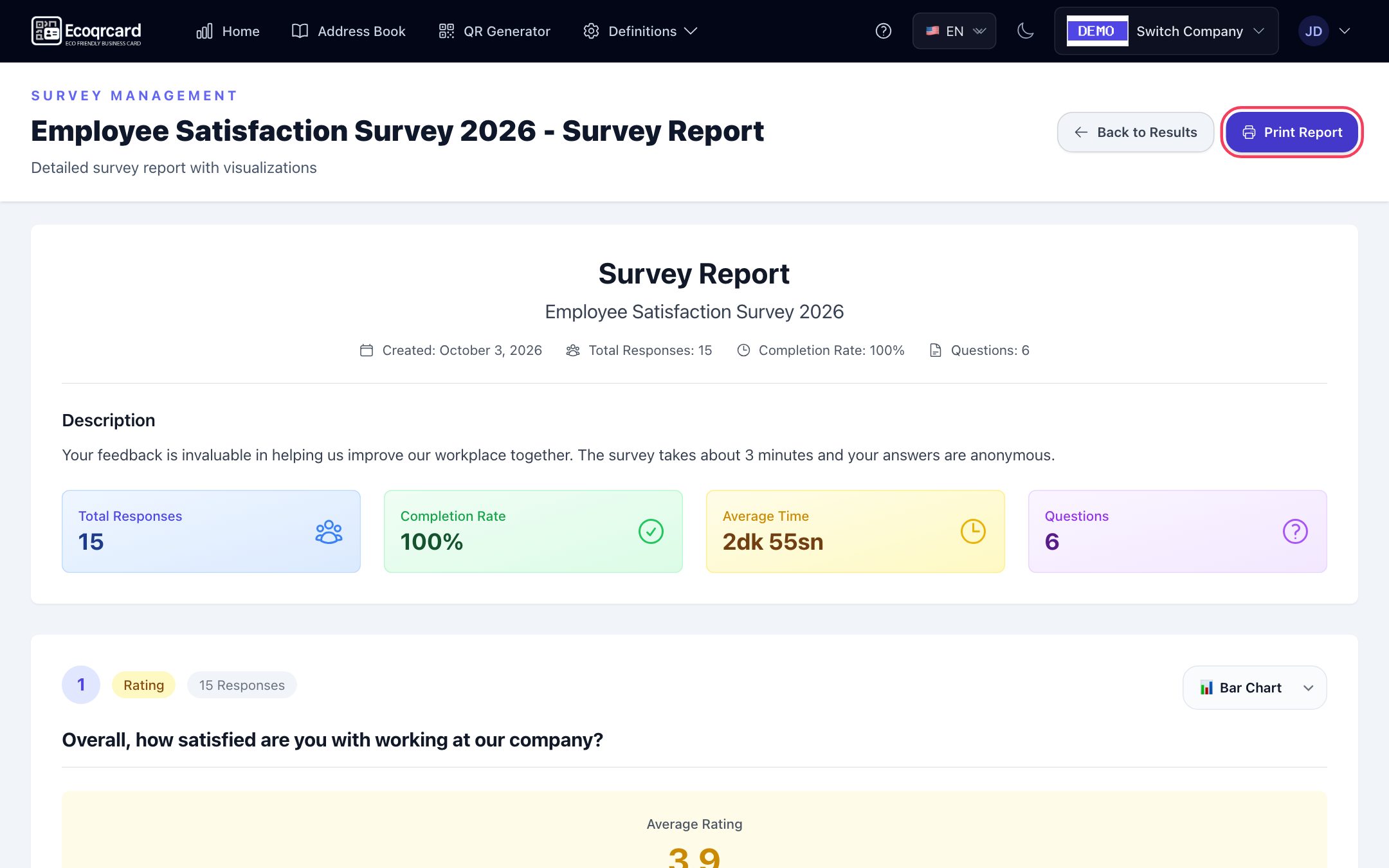Viewport: 1389px width, 868px height.
Task: Click the help question mark icon
Action: tap(884, 31)
